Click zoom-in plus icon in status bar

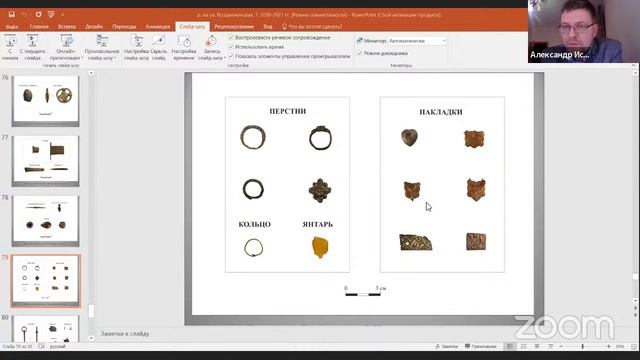point(609,346)
